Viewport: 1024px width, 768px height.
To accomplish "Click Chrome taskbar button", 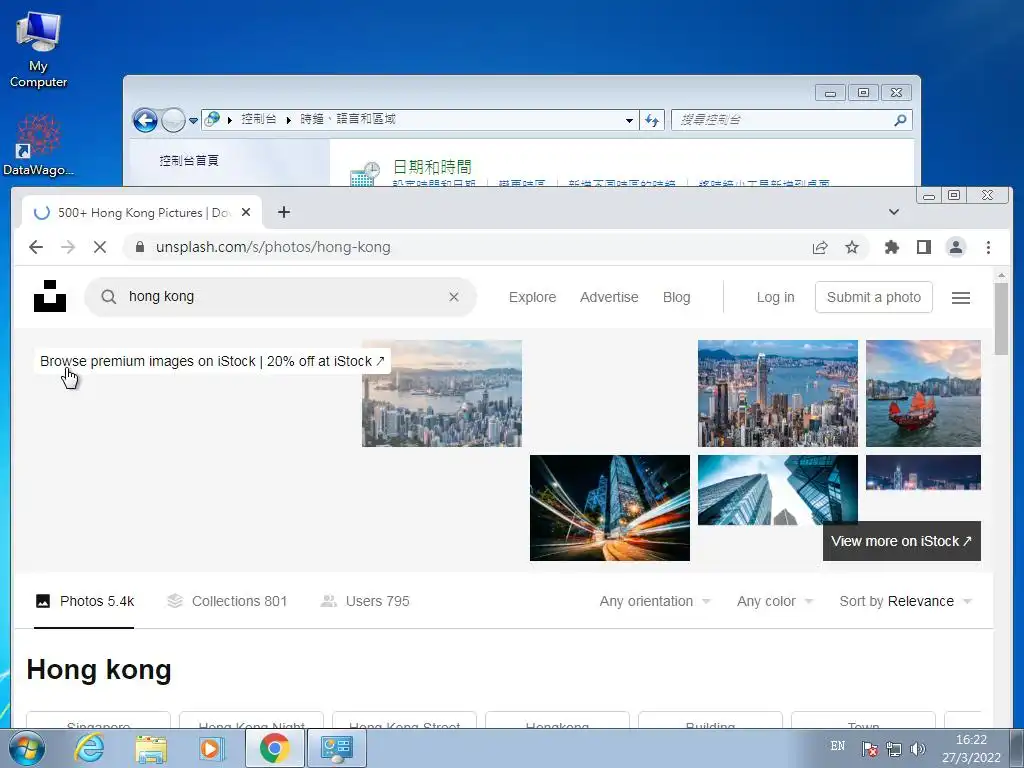I will [274, 748].
